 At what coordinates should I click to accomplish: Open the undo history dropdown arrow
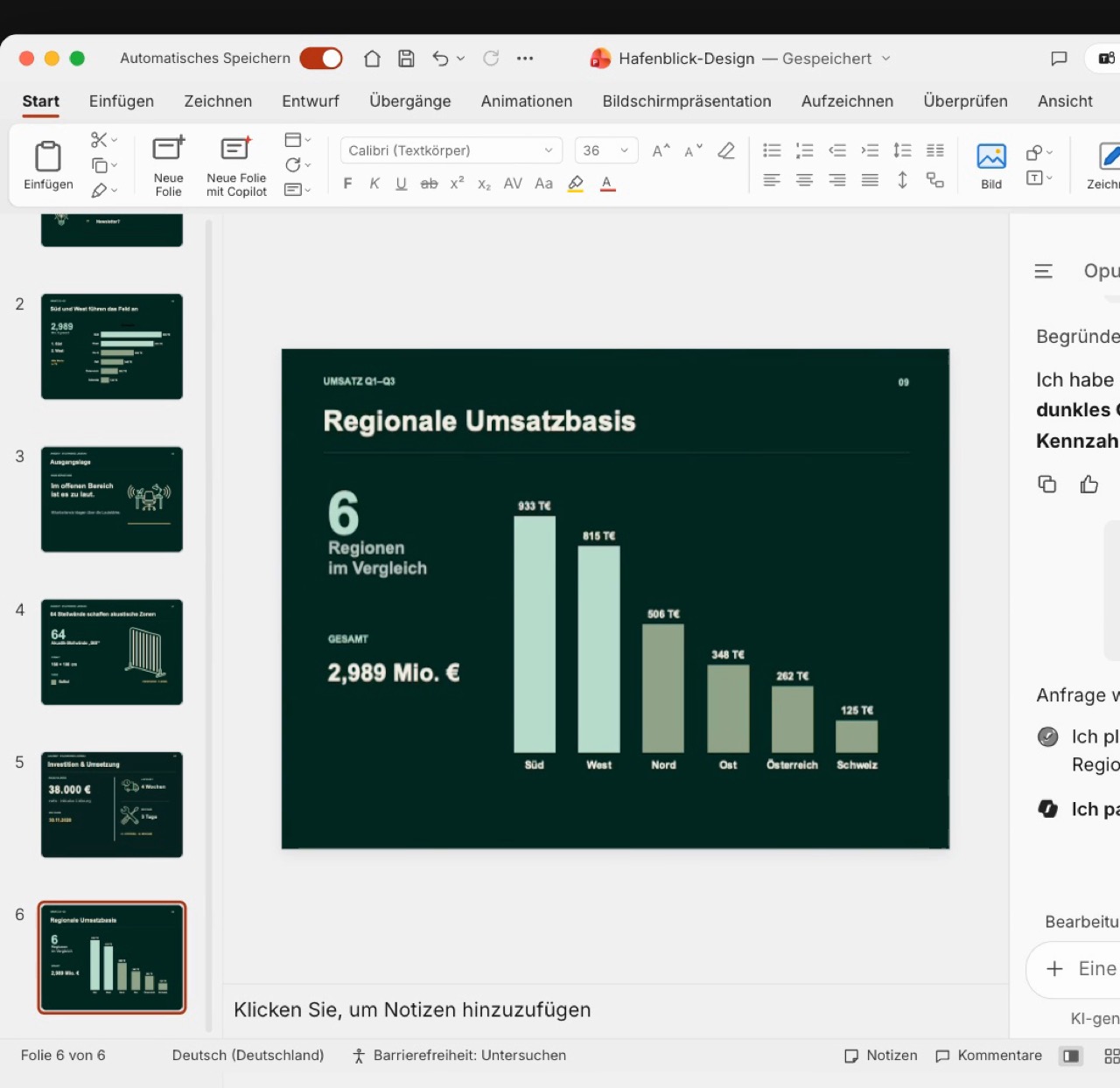[x=460, y=59]
